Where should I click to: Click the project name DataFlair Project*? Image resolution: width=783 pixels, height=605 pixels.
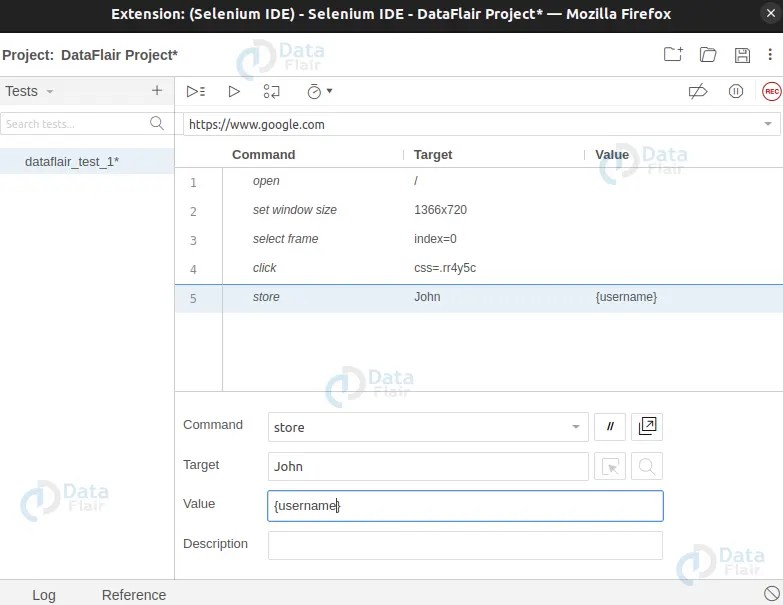pyautogui.click(x=119, y=55)
